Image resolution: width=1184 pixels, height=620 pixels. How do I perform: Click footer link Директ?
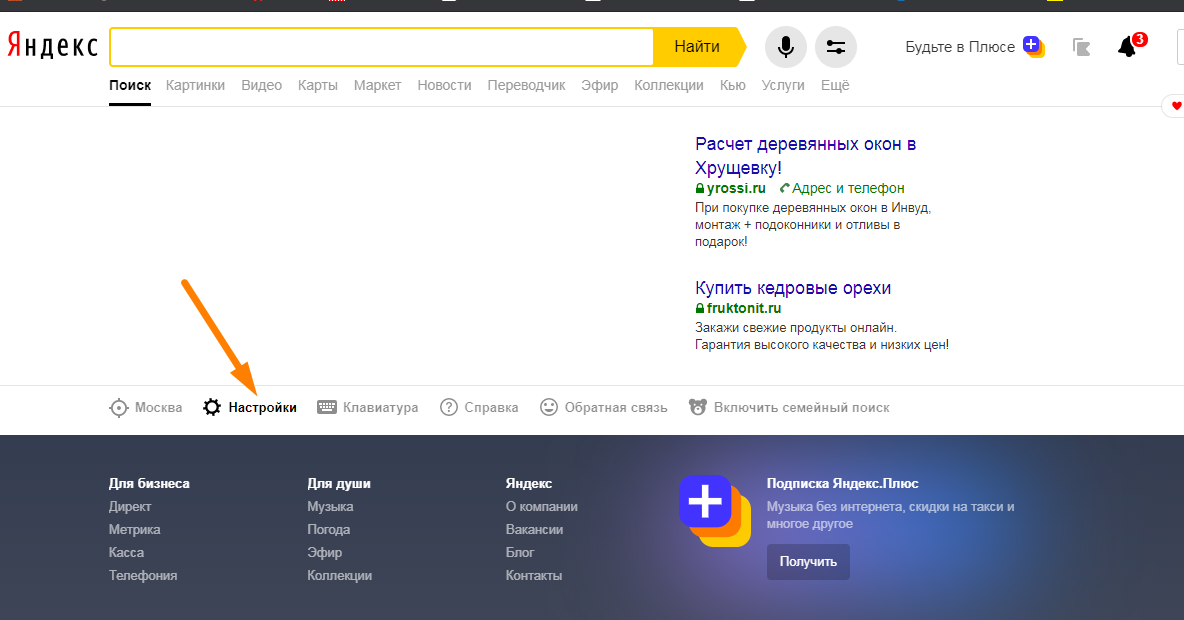point(130,507)
